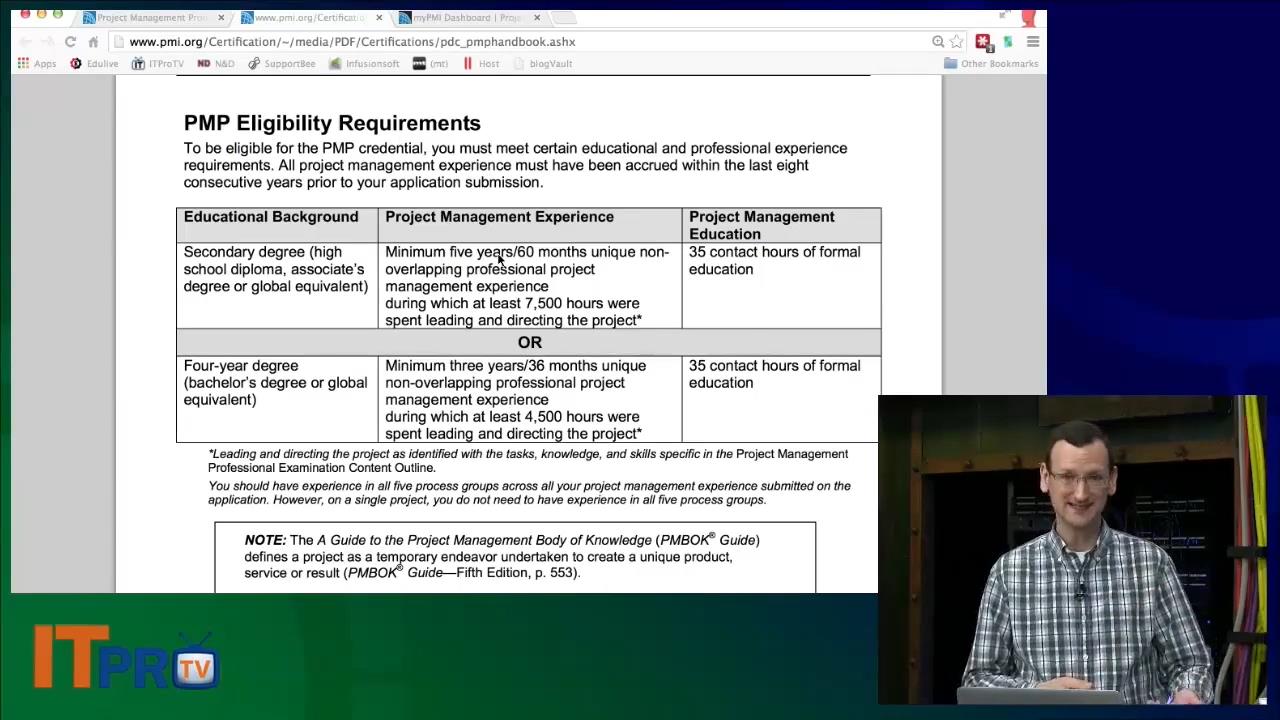Click the browser back arrow
Viewport: 1280px width, 720px height.
[25, 42]
